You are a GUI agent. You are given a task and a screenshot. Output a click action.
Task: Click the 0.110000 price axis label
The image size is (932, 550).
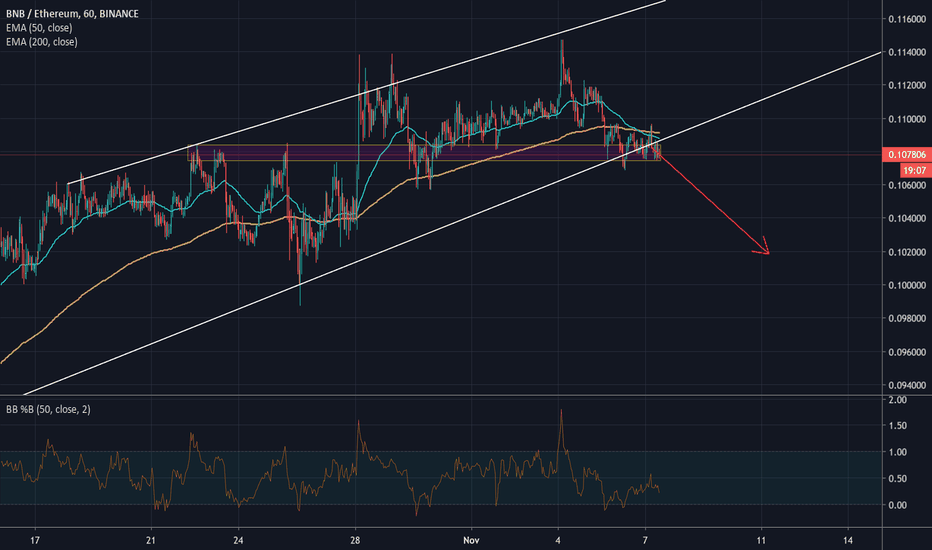(907, 119)
